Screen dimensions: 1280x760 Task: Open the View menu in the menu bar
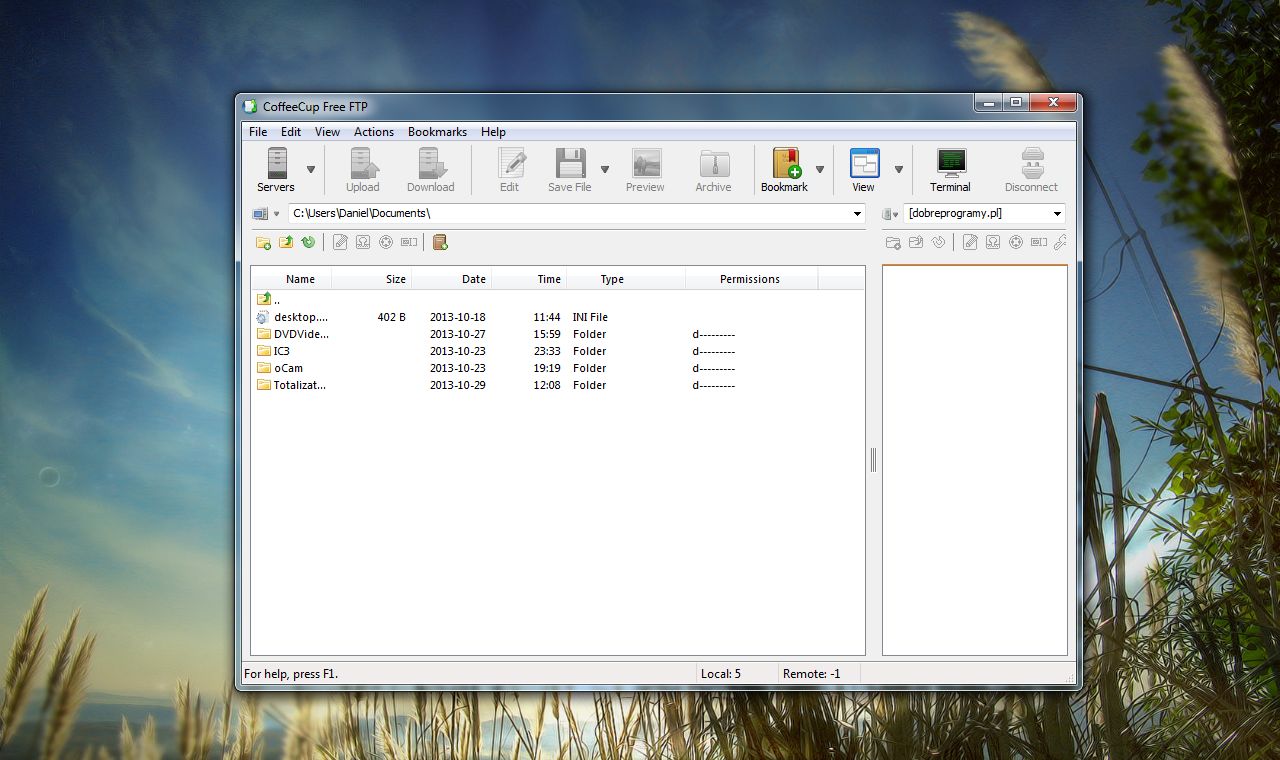click(x=327, y=132)
